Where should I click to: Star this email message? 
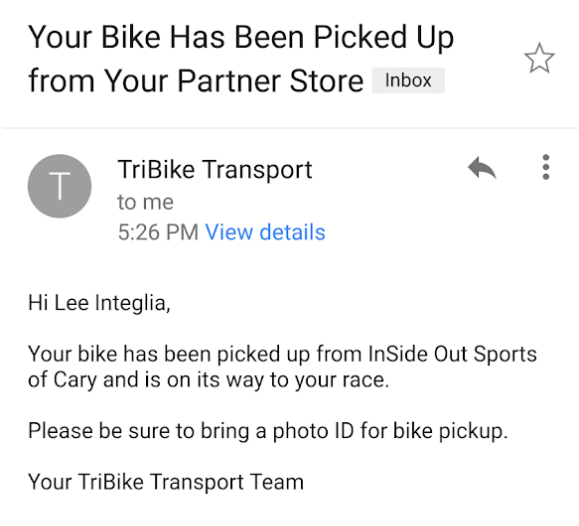(539, 58)
